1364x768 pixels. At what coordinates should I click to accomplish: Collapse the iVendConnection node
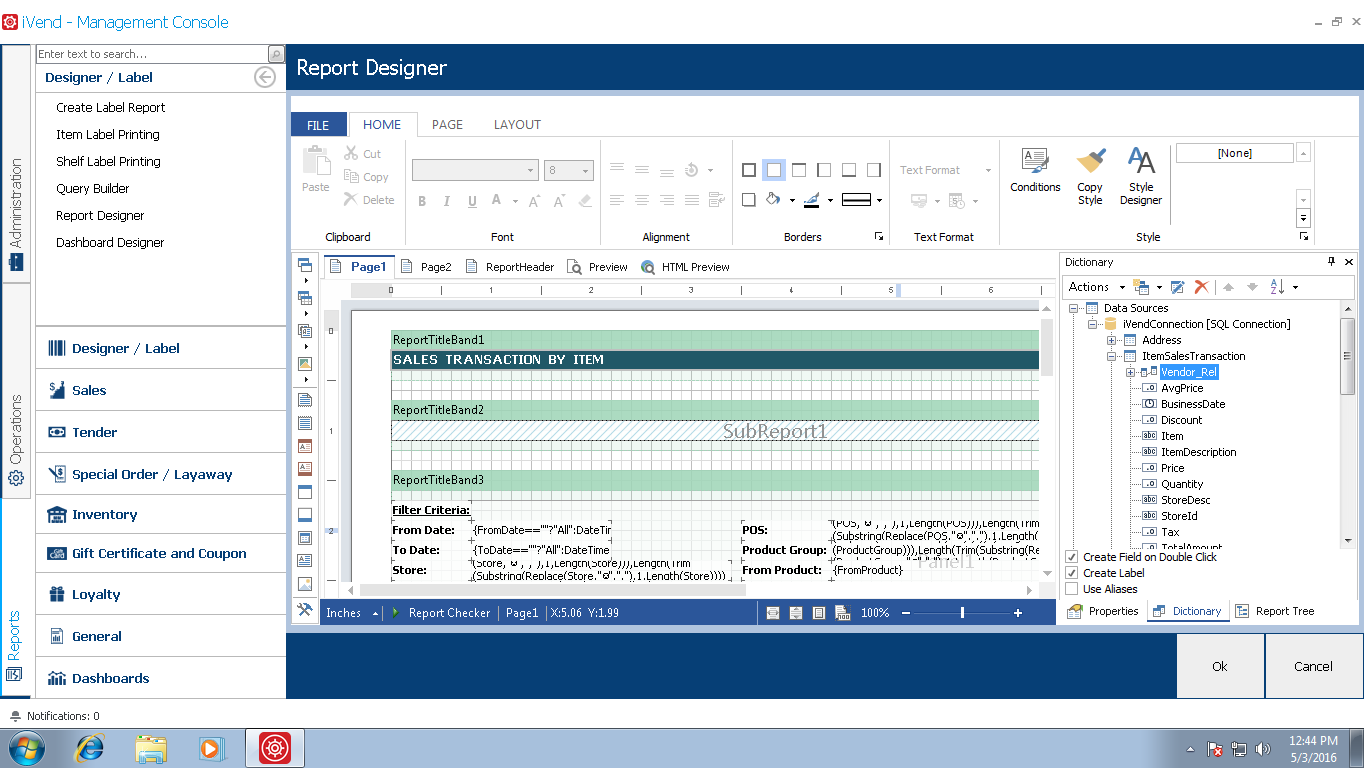[1092, 324]
